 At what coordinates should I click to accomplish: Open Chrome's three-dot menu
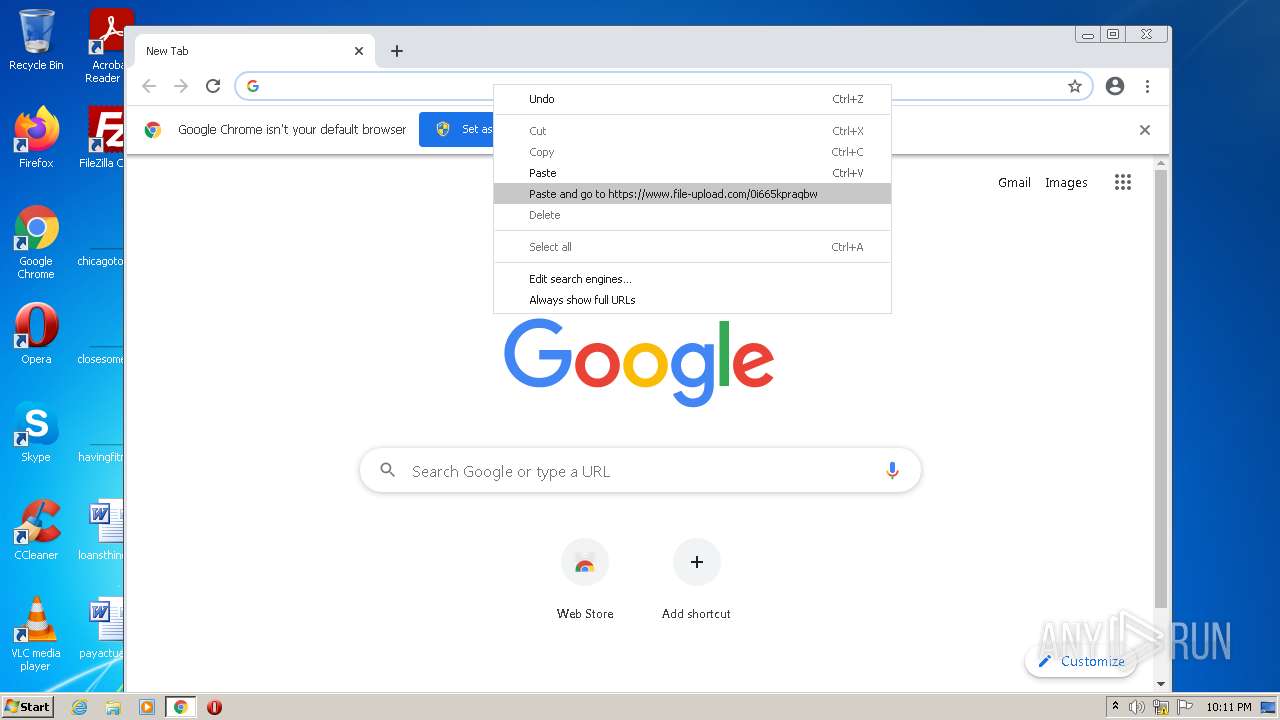pos(1148,86)
